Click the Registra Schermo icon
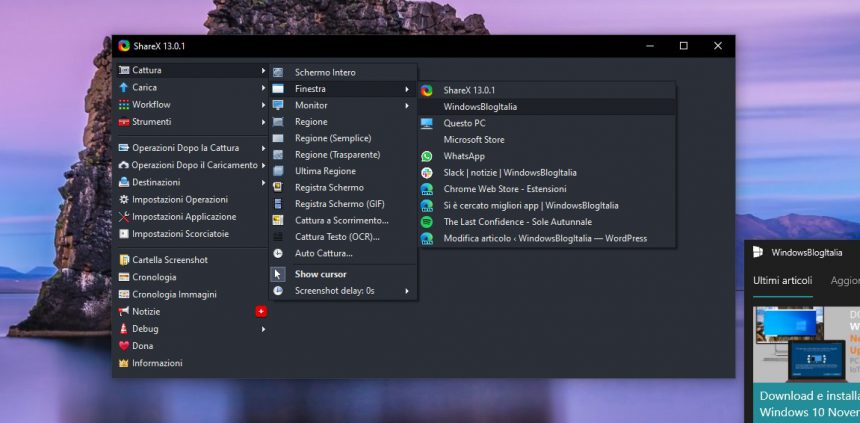Screen dimensions: 860x423 coord(278,188)
